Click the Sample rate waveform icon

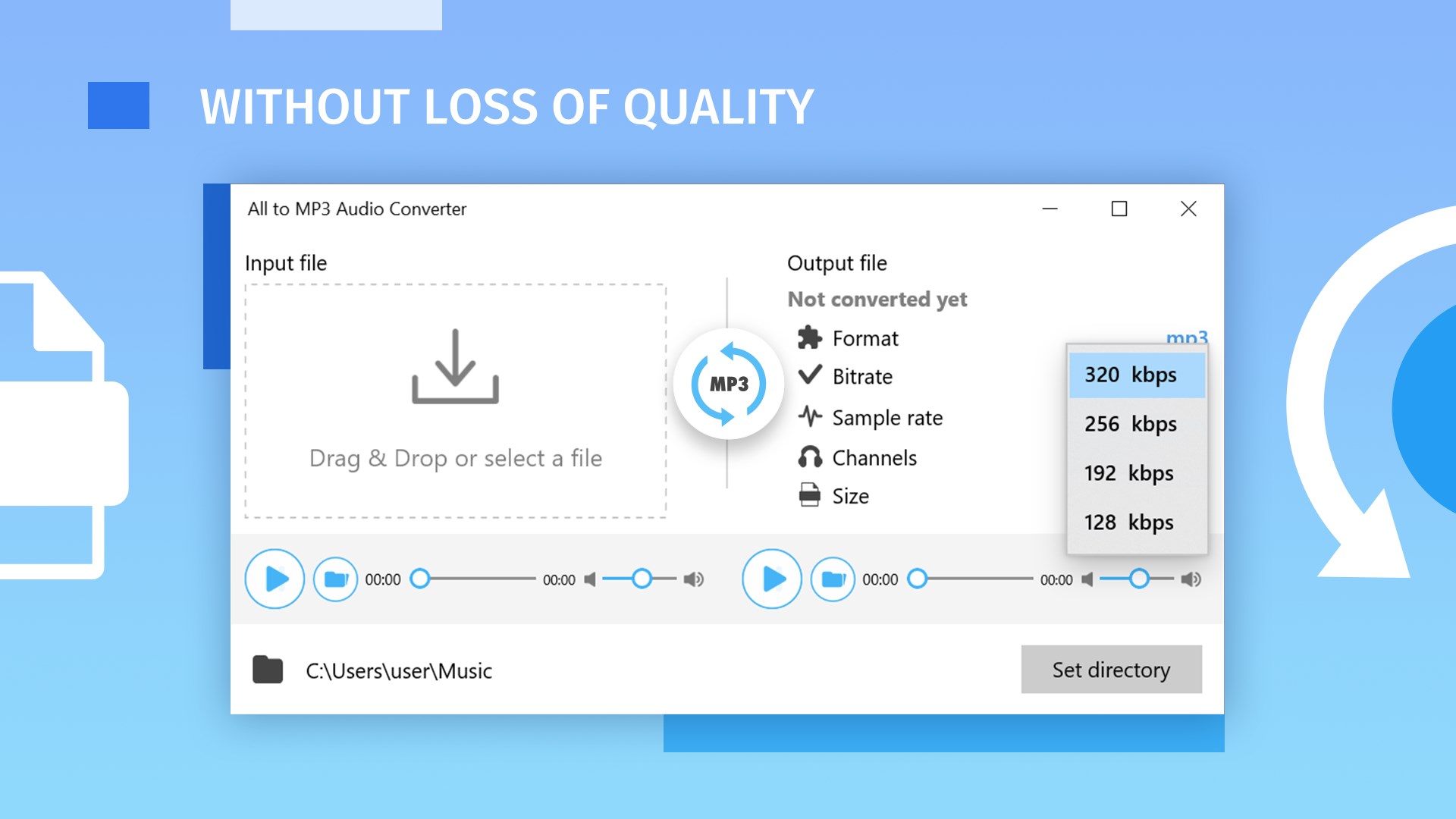[x=808, y=418]
